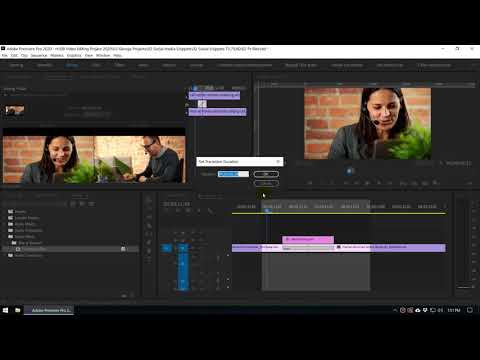Open the File menu
This screenshot has width=480, height=360.
point(4,55)
